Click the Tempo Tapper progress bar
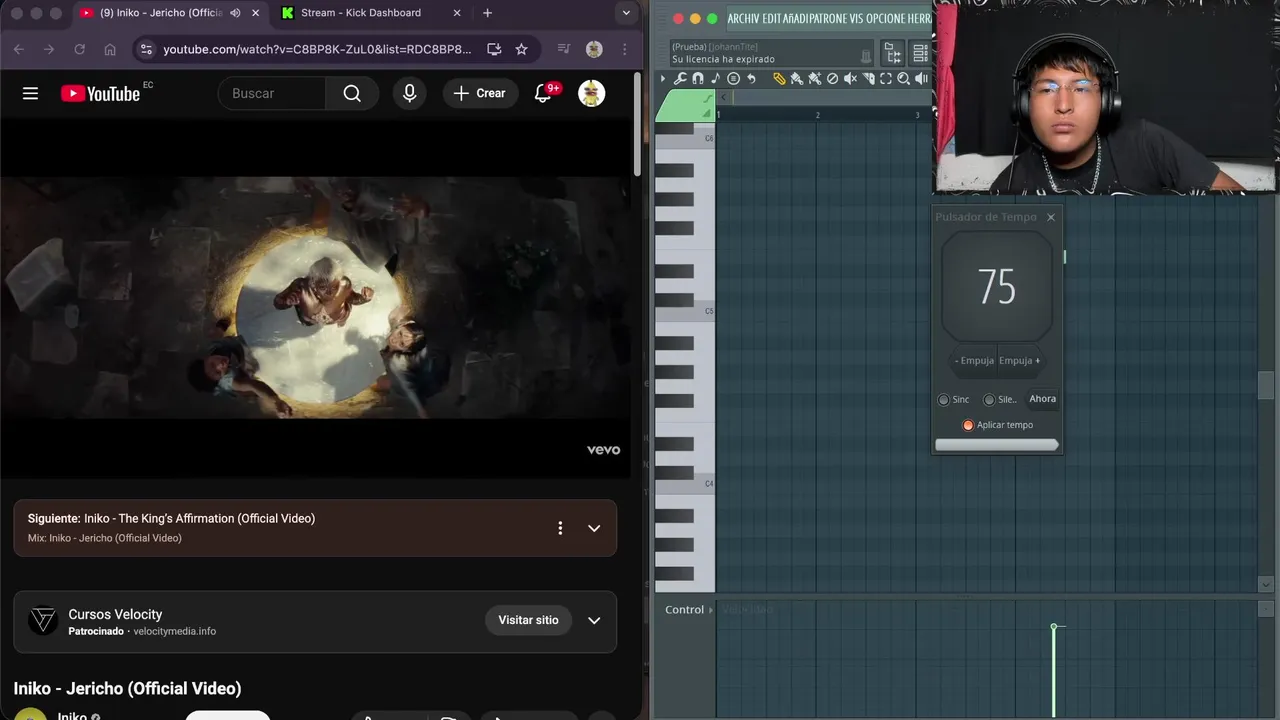 tap(997, 445)
